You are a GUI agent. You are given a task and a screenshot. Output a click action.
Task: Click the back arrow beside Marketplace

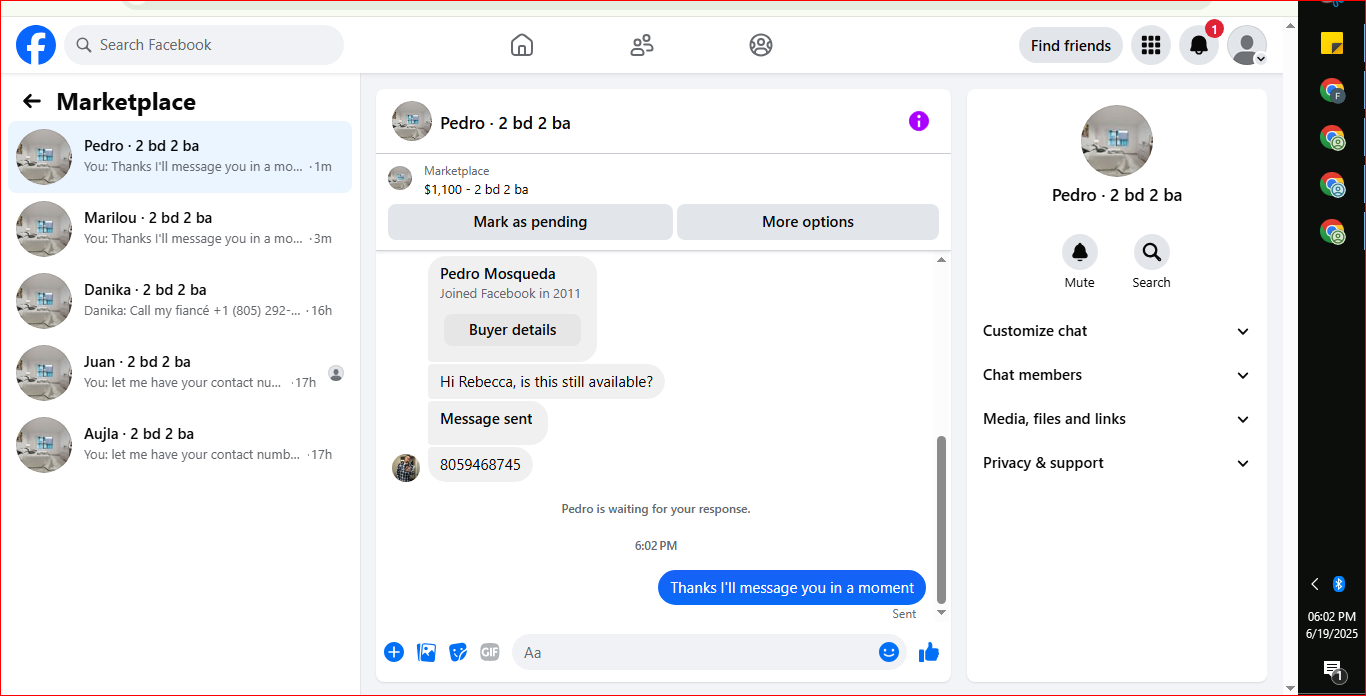(32, 101)
